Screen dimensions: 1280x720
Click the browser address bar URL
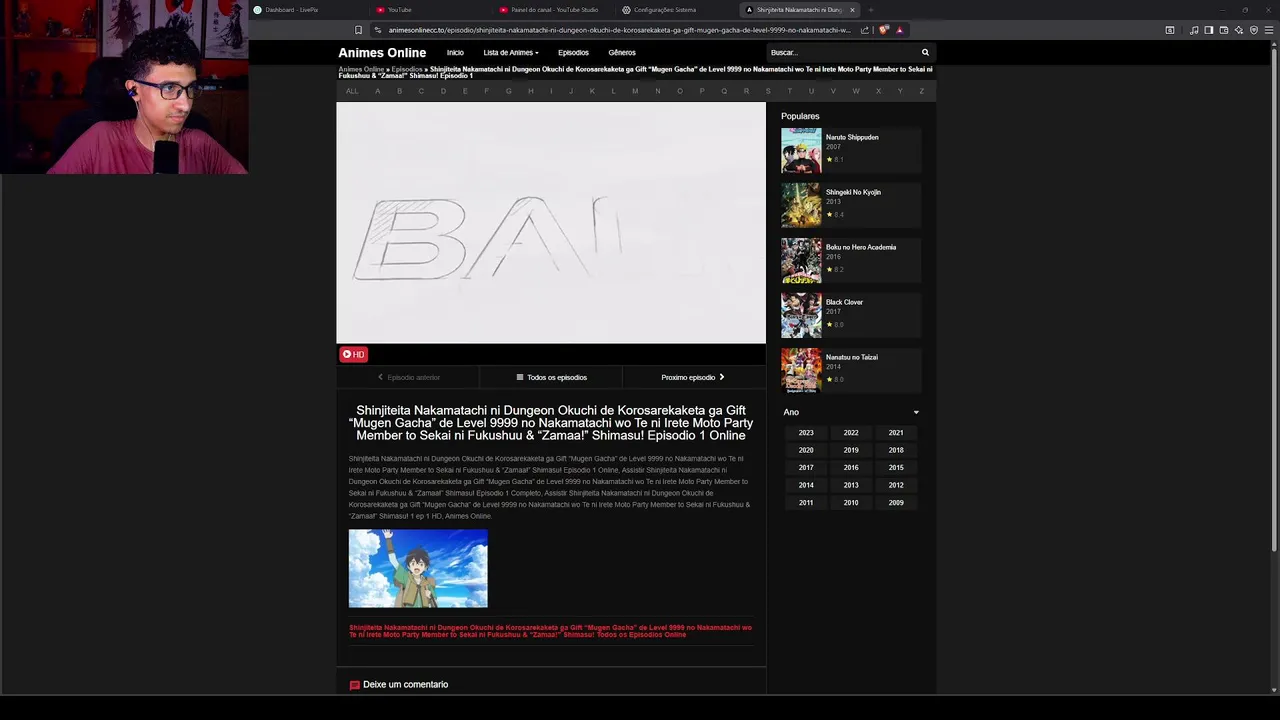click(x=619, y=30)
